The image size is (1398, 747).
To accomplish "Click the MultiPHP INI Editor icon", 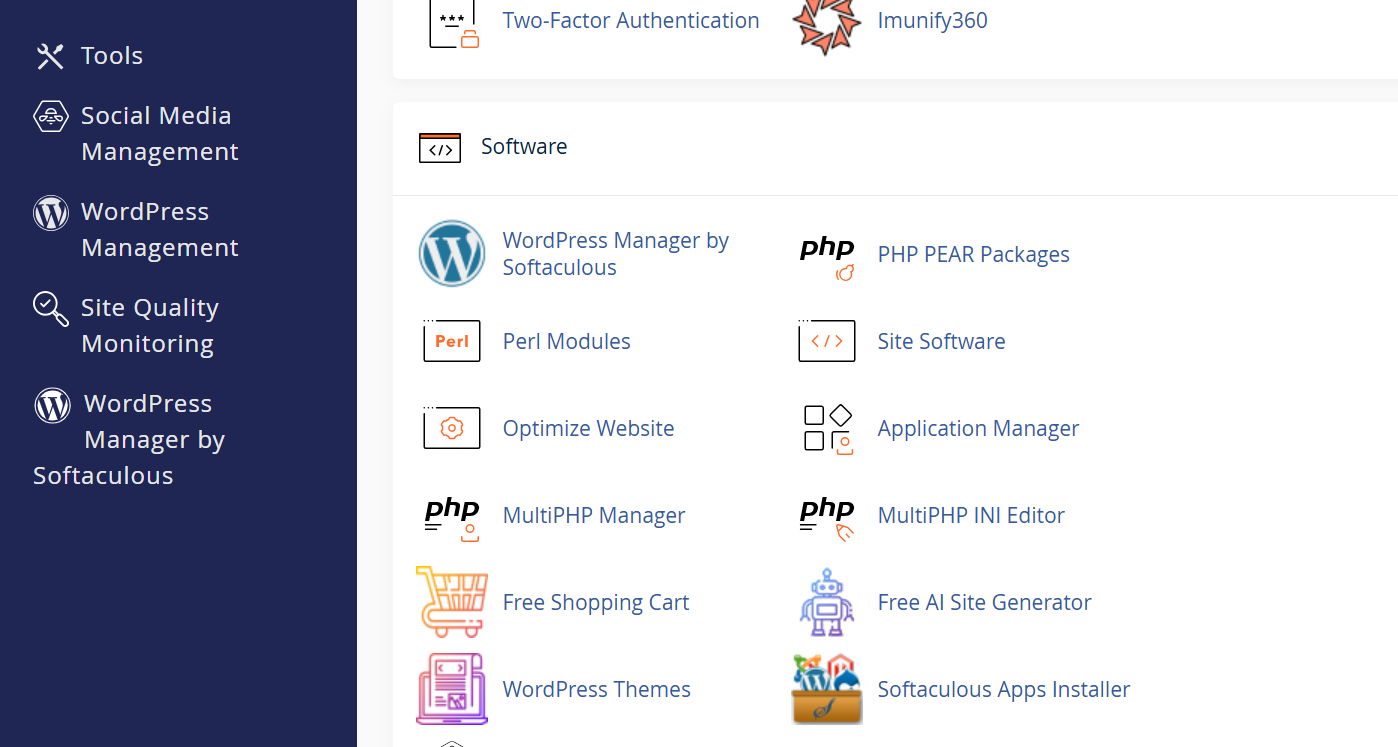I will (x=827, y=518).
